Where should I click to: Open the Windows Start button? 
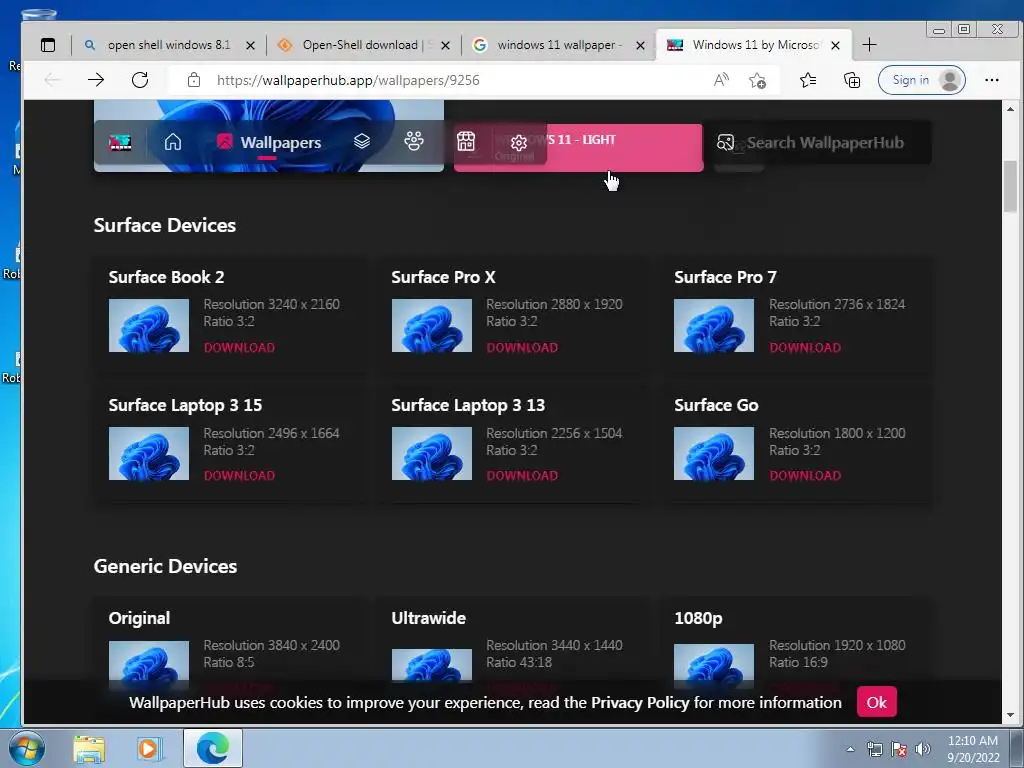point(26,748)
